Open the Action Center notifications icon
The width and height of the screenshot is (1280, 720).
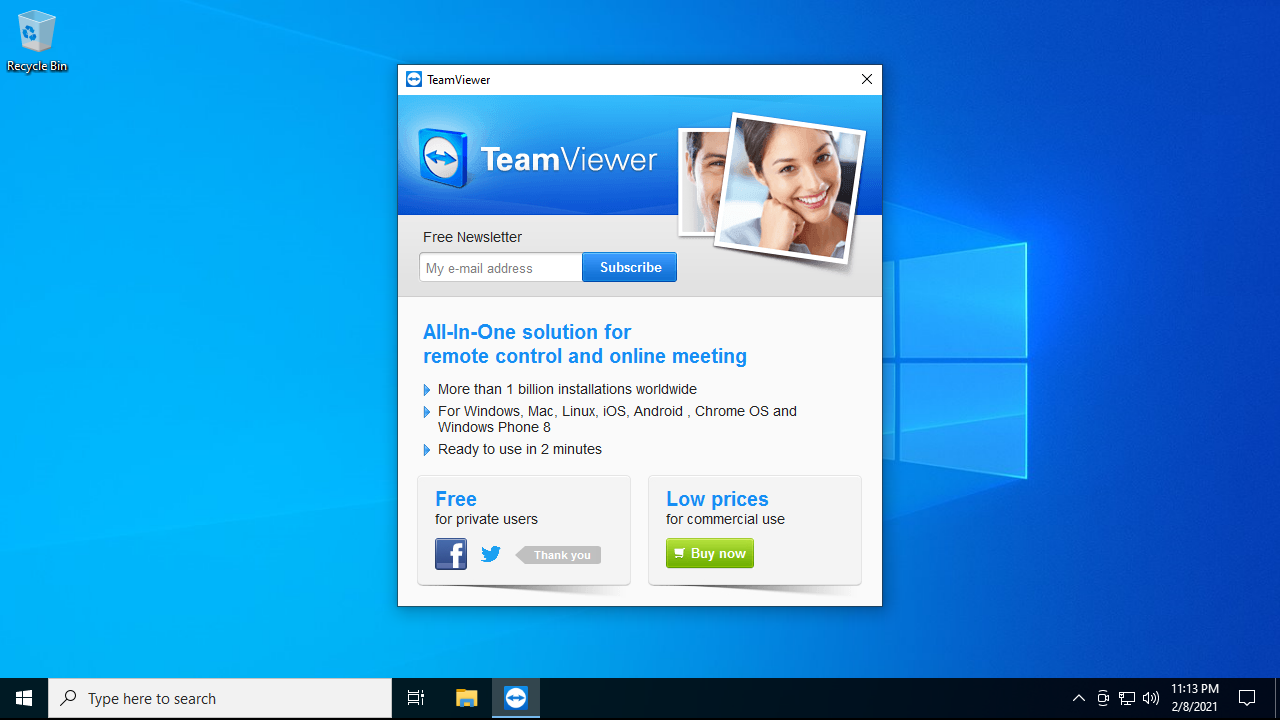point(1247,698)
